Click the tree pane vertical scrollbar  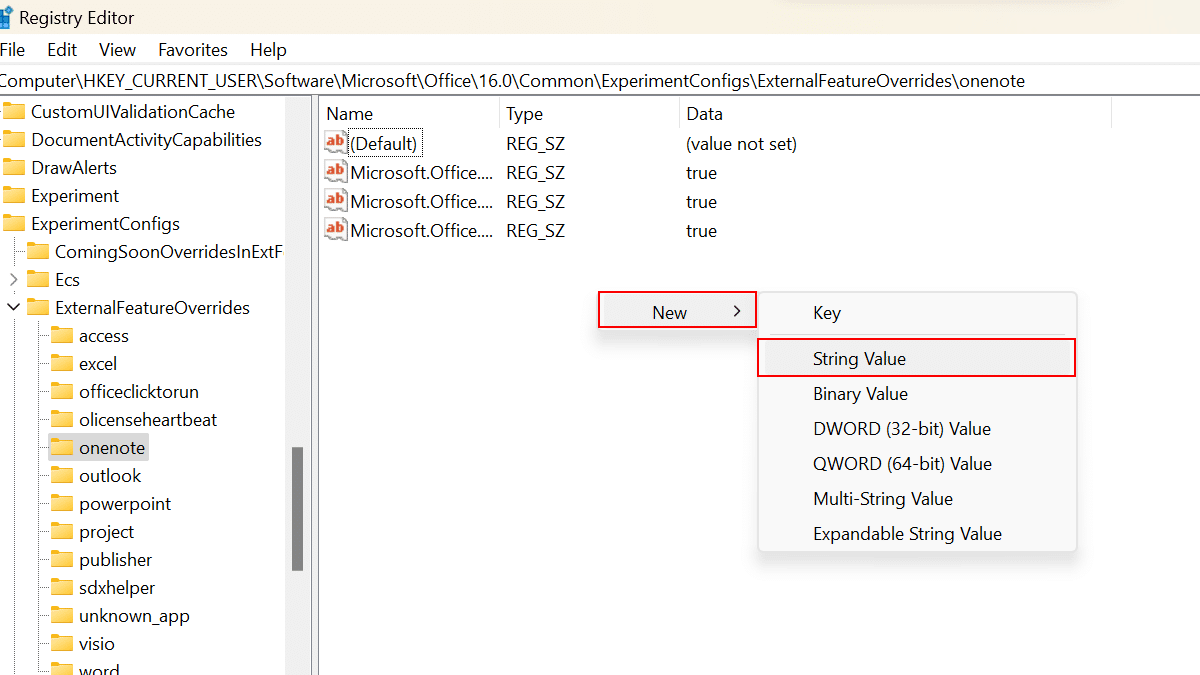point(297,508)
